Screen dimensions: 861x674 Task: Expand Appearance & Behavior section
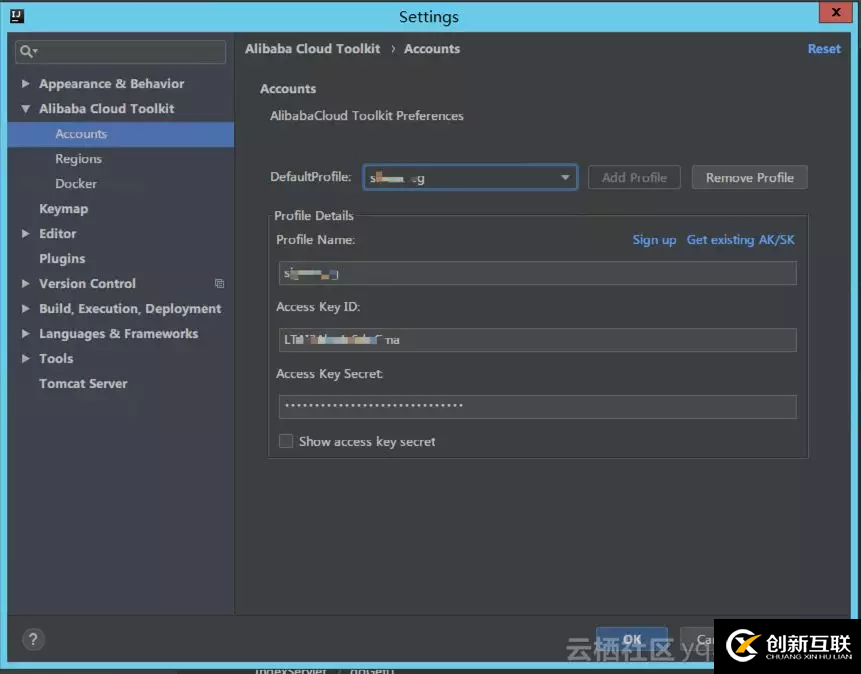(x=26, y=84)
